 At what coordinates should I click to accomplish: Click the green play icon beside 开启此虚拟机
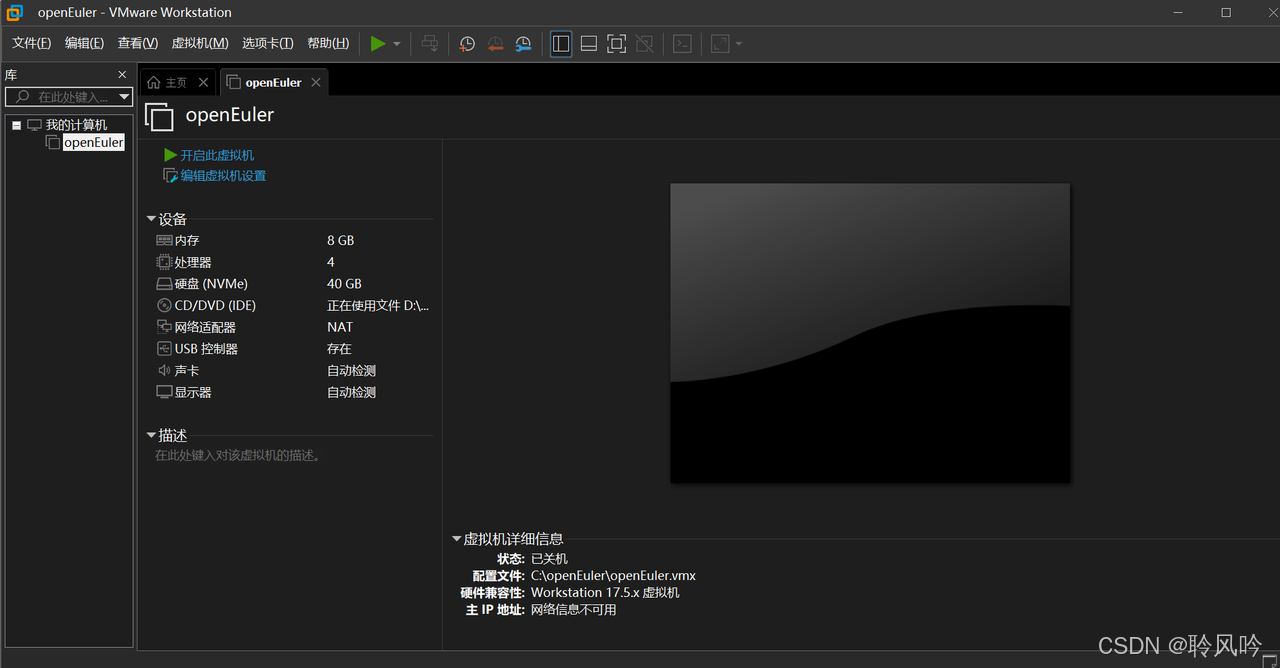[x=170, y=155]
